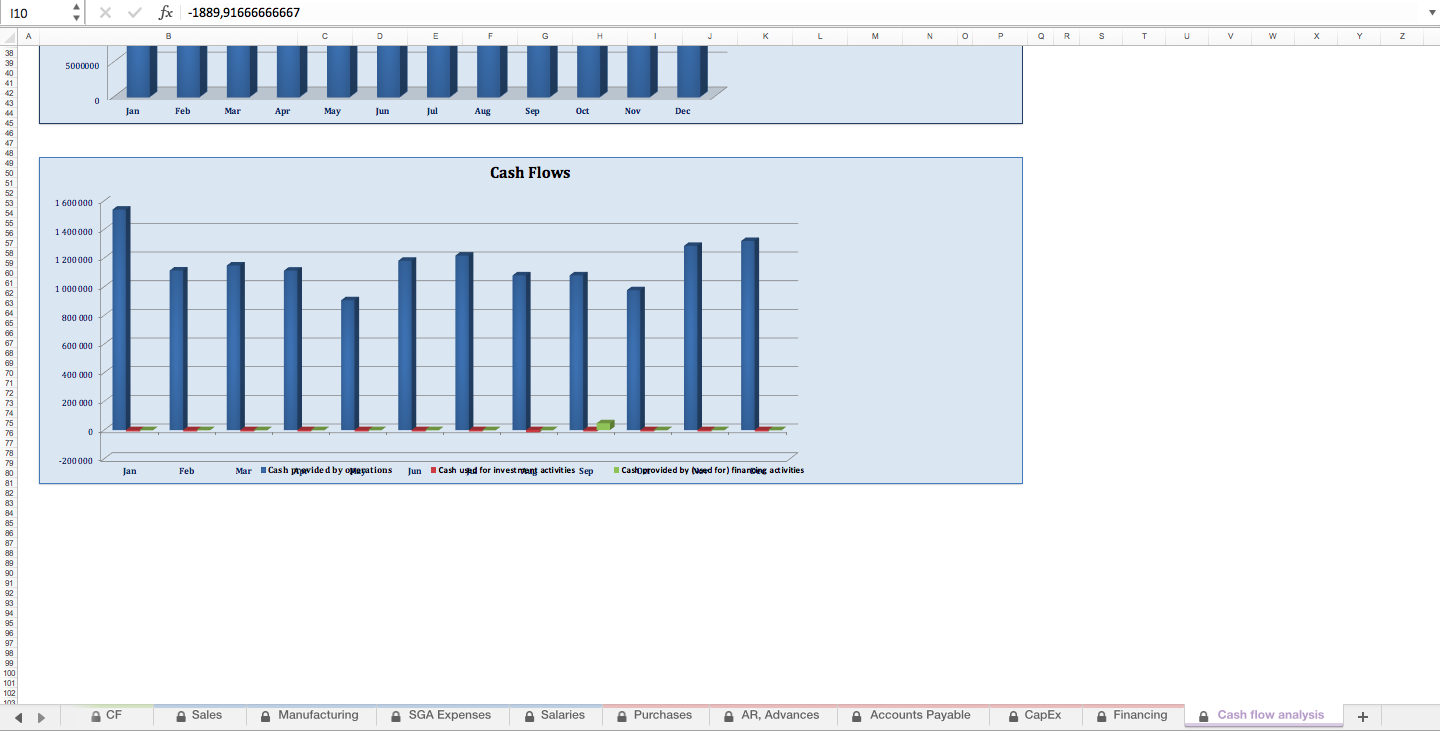Image resolution: width=1440 pixels, height=731 pixels.
Task: Switch to the Accounts Payable sheet tab
Action: point(920,715)
